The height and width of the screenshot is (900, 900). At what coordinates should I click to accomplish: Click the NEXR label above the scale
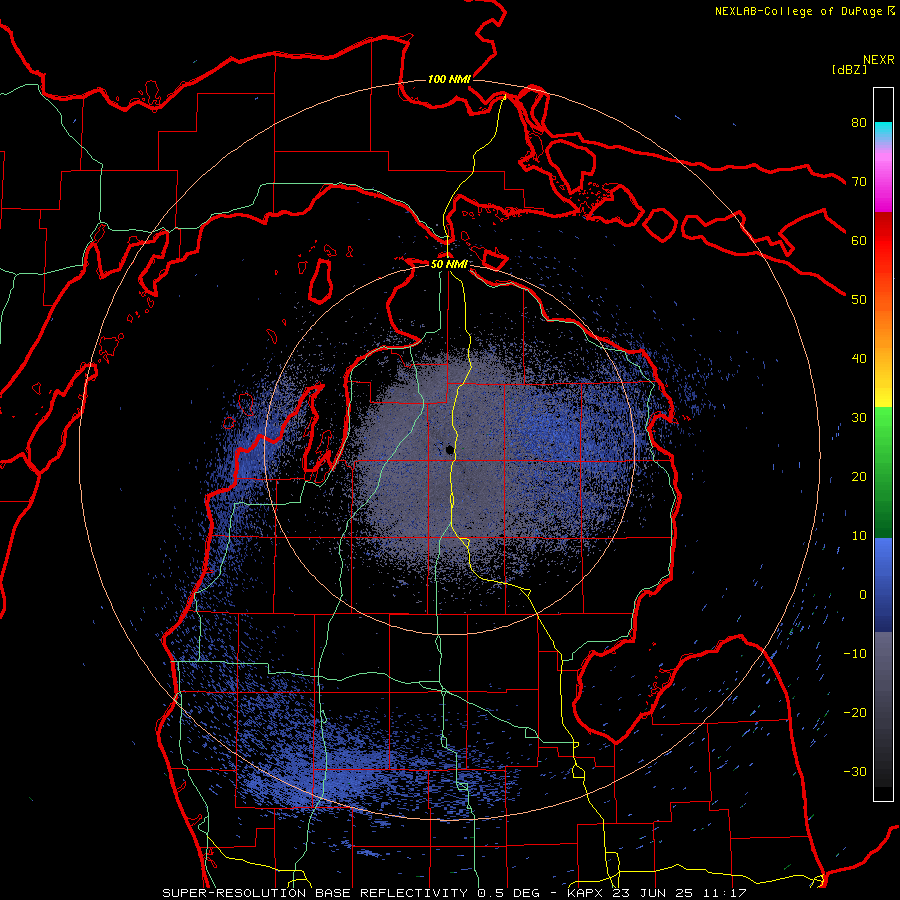point(879,60)
